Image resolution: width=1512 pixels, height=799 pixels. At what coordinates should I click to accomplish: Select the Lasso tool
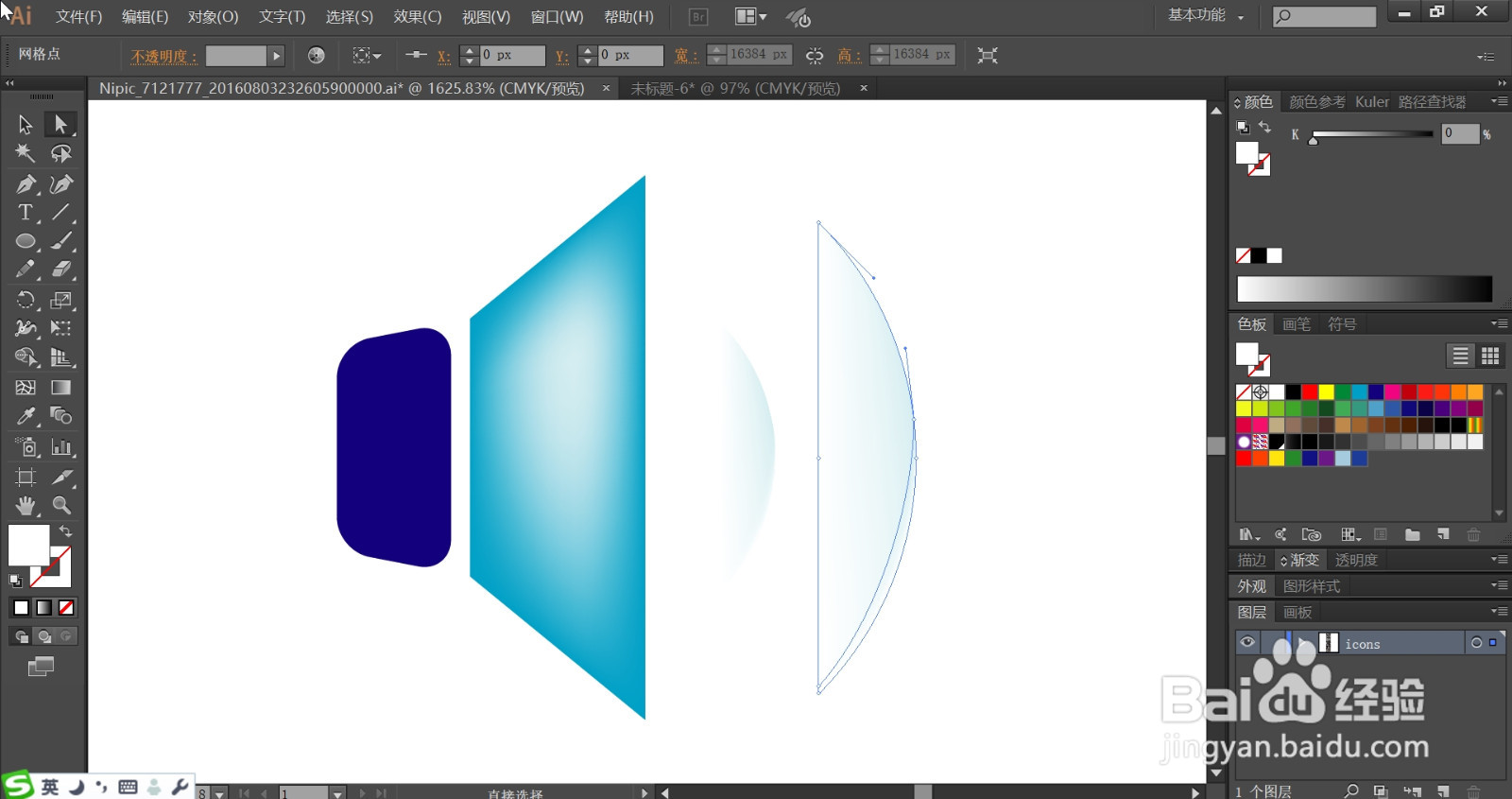point(60,153)
